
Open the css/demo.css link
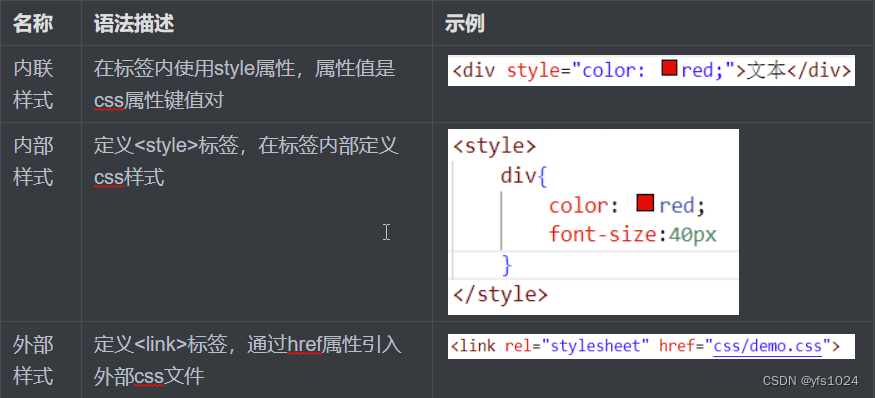[768, 346]
